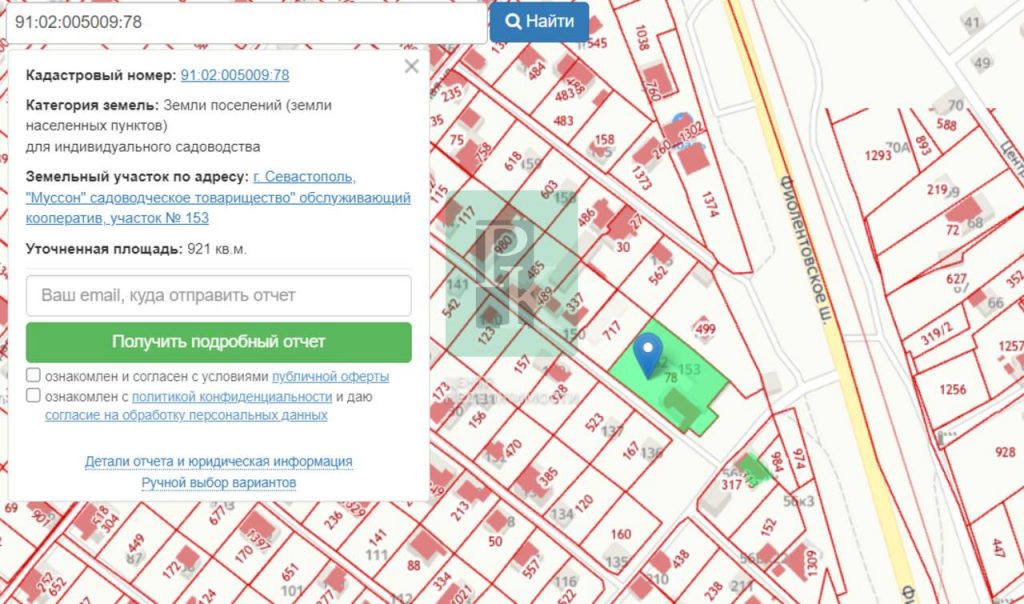Check the политикой конфиденциальности consent checkbox
The width and height of the screenshot is (1024, 604).
pyautogui.click(x=34, y=396)
